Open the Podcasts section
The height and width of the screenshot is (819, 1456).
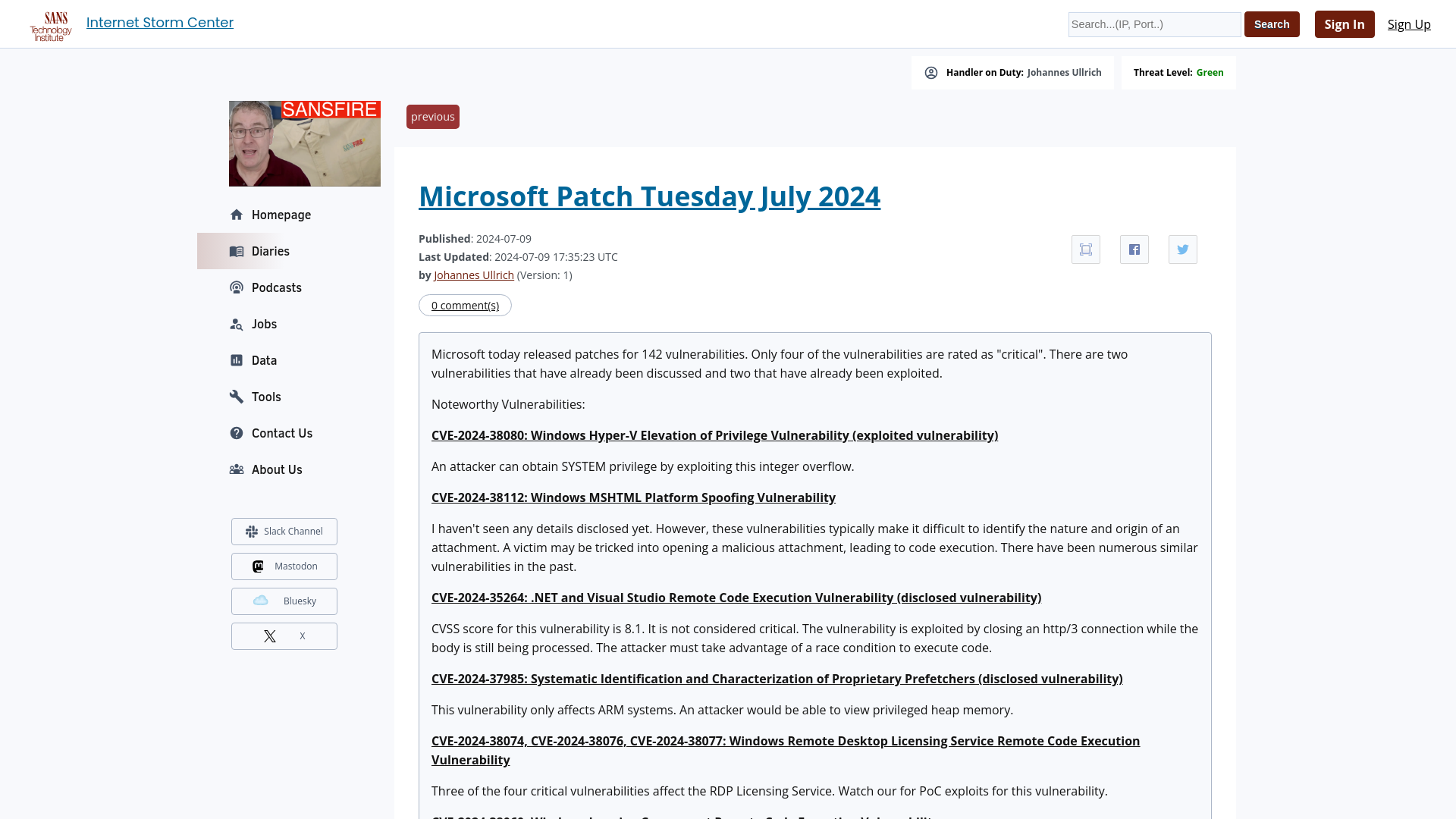coord(276,287)
